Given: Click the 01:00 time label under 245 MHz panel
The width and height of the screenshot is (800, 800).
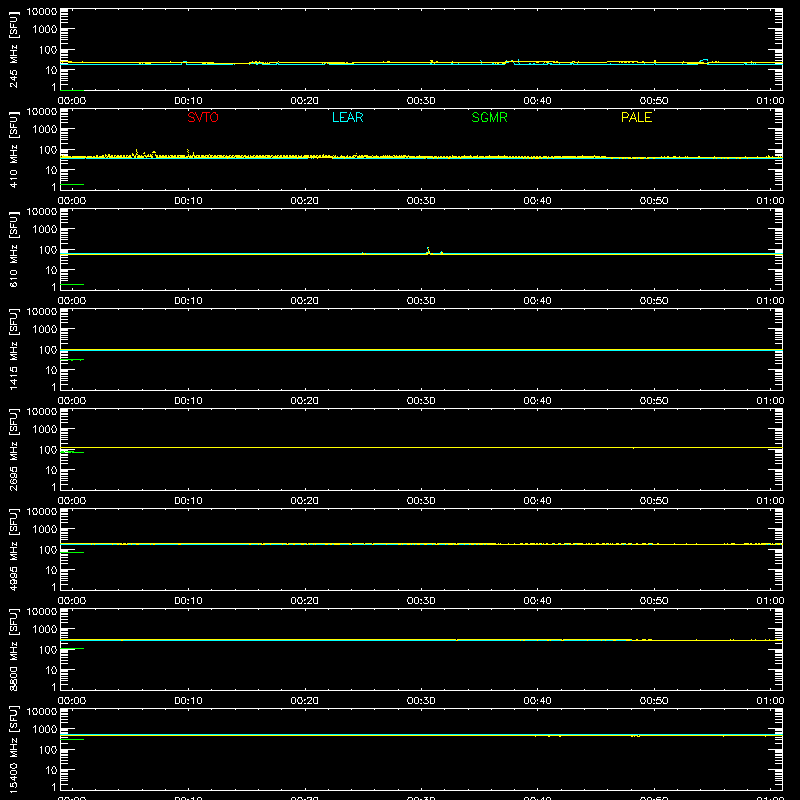Looking at the screenshot, I should coord(770,101).
